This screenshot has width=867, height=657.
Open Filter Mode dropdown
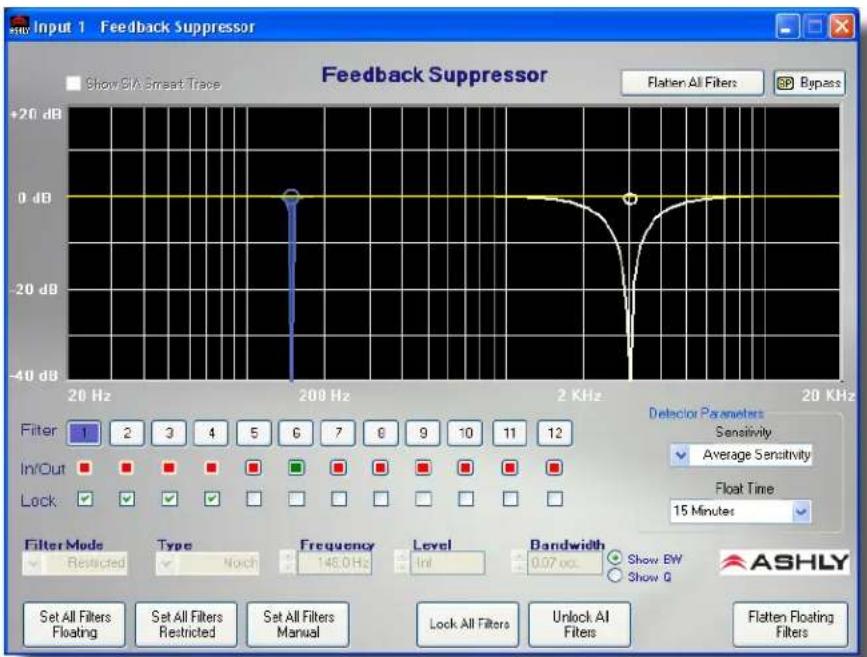pos(75,563)
